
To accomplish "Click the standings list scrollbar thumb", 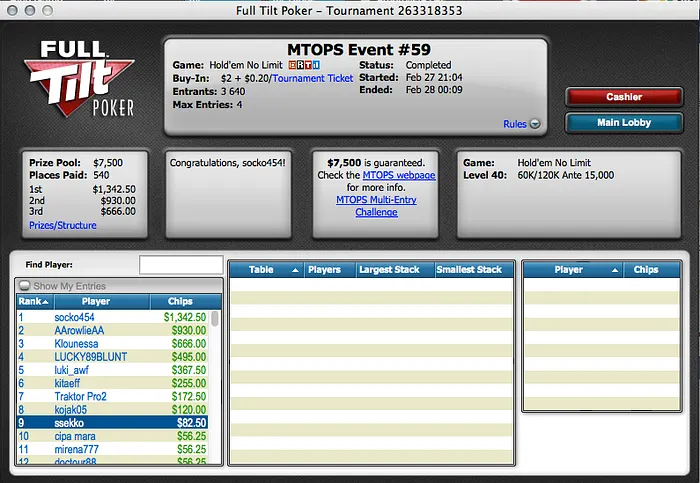I will pos(215,319).
